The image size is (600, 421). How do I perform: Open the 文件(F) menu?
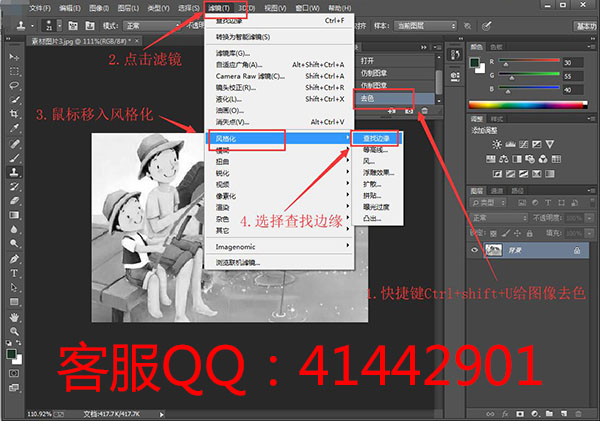click(x=40, y=8)
